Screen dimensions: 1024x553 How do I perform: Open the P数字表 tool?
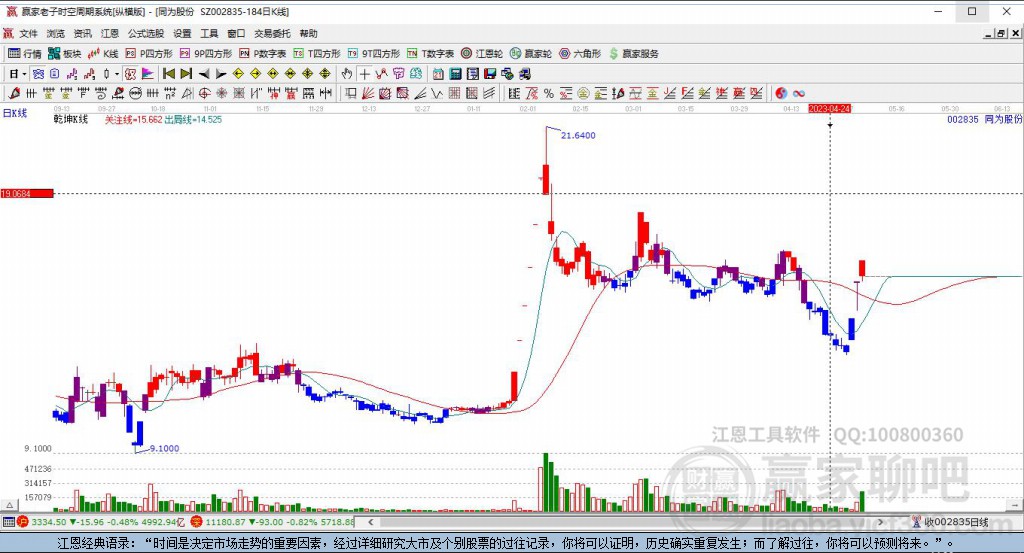[x=263, y=54]
